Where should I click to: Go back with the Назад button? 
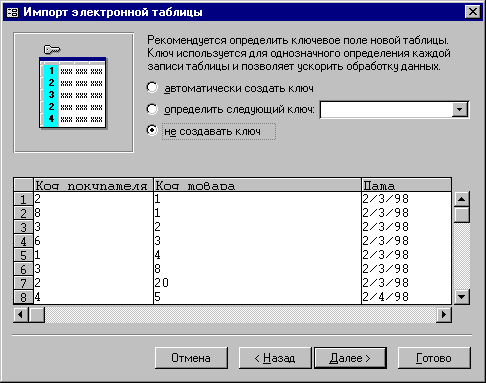click(275, 358)
